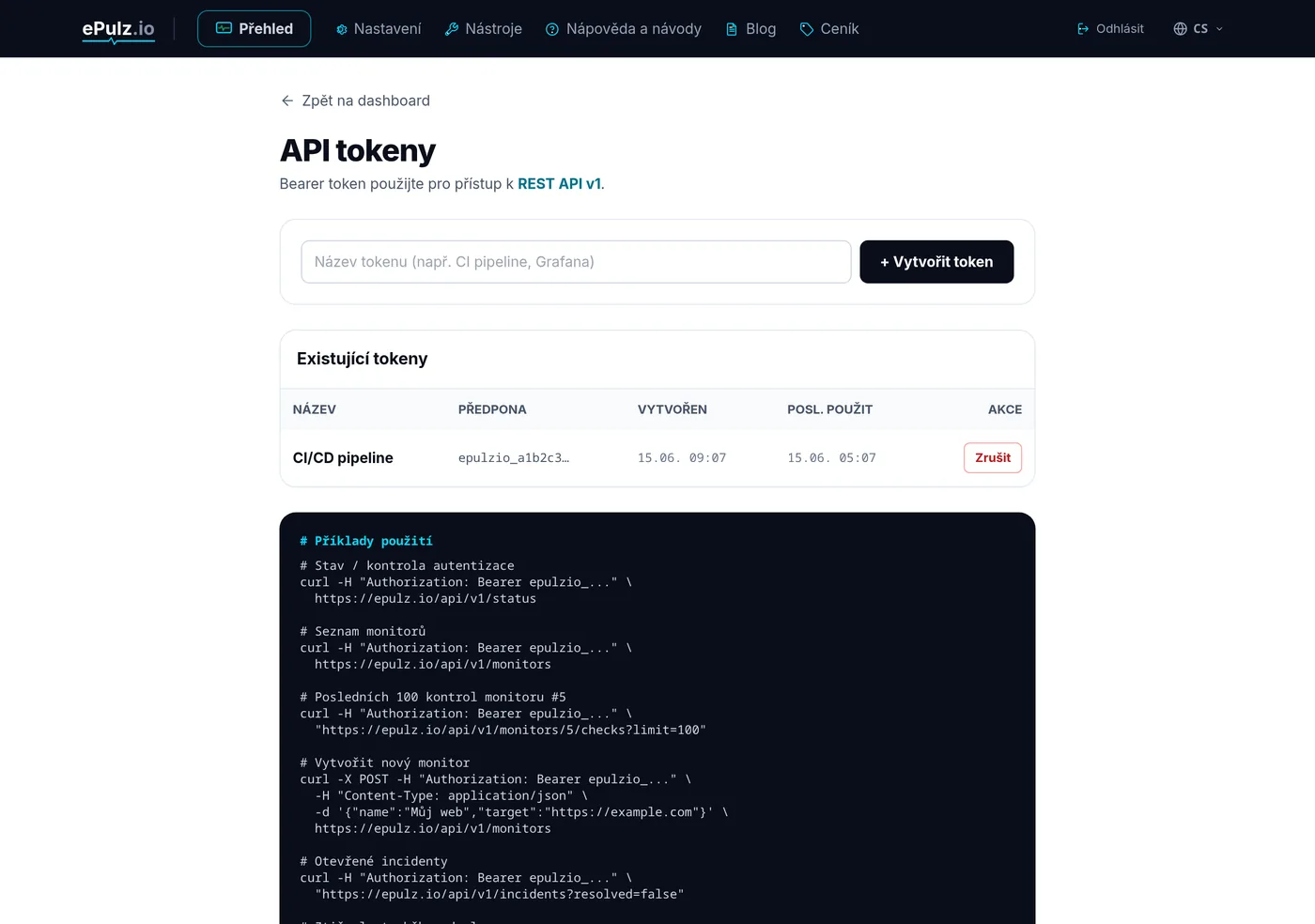Click the Příklady použití code heading
This screenshot has width=1315, height=924.
tap(366, 541)
